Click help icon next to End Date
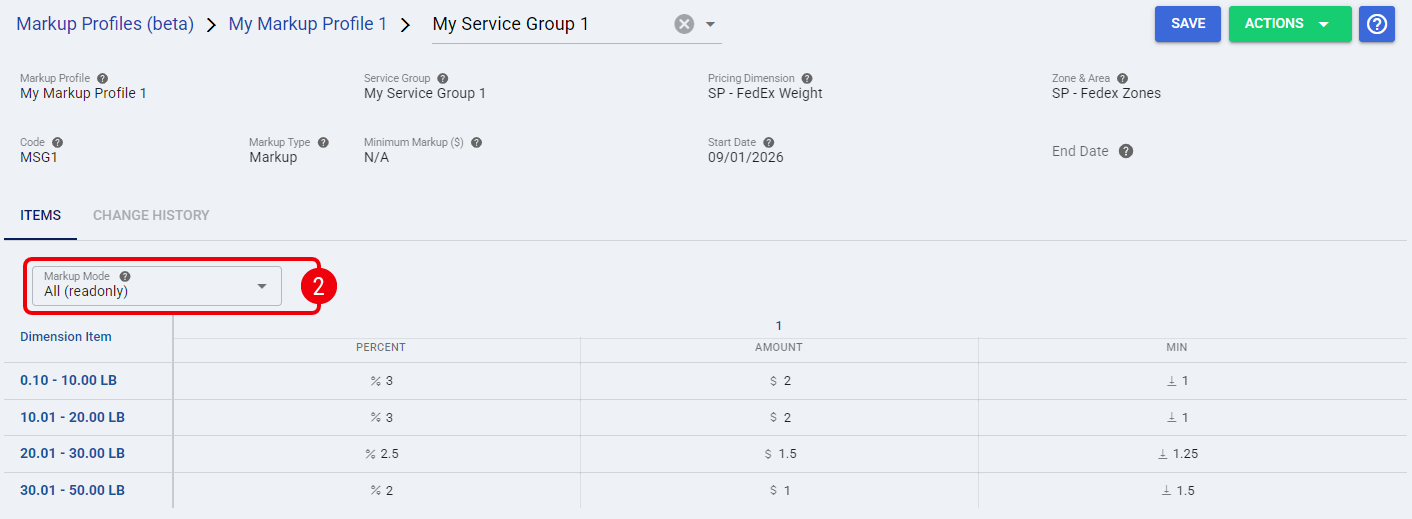The width and height of the screenshot is (1412, 519). pyautogui.click(x=1126, y=151)
